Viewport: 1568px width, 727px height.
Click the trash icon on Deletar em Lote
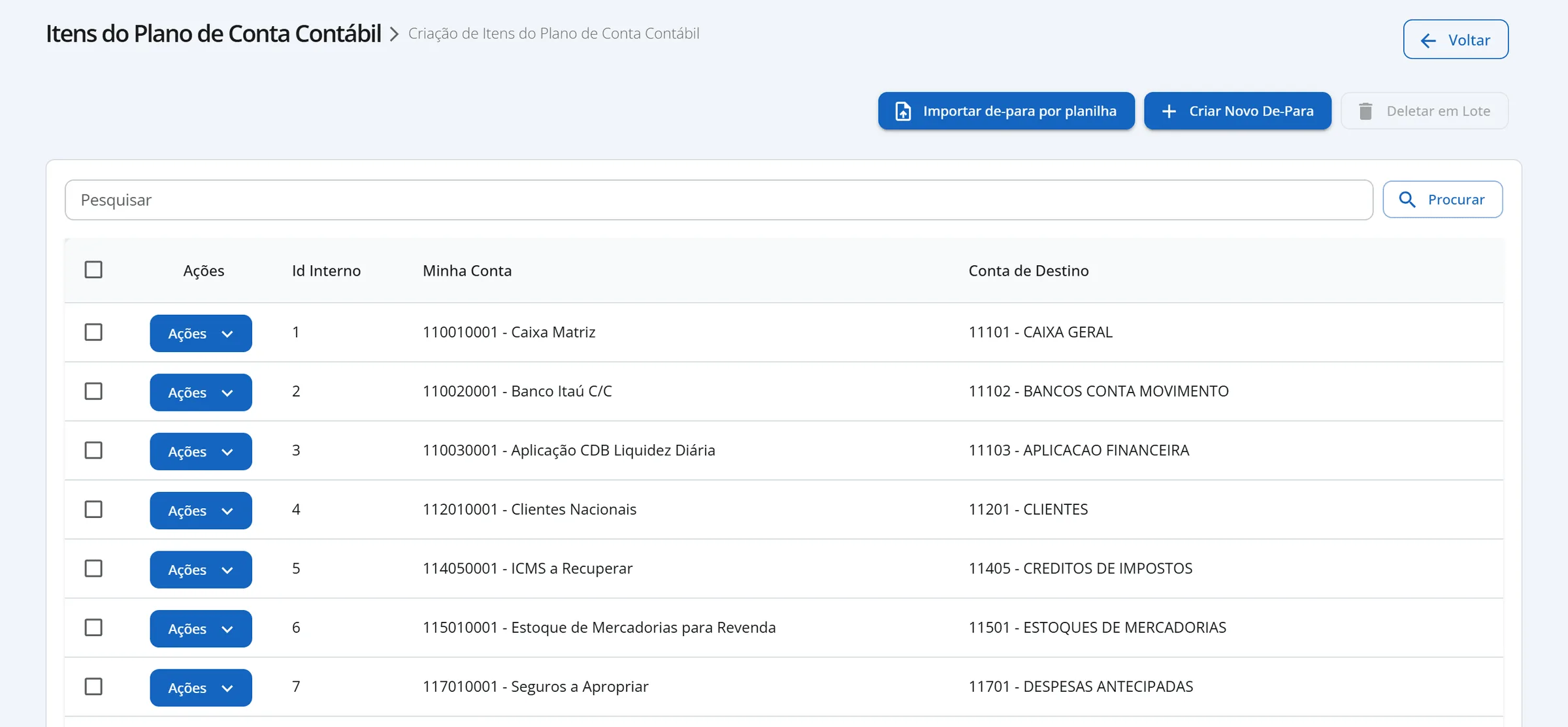(x=1365, y=111)
